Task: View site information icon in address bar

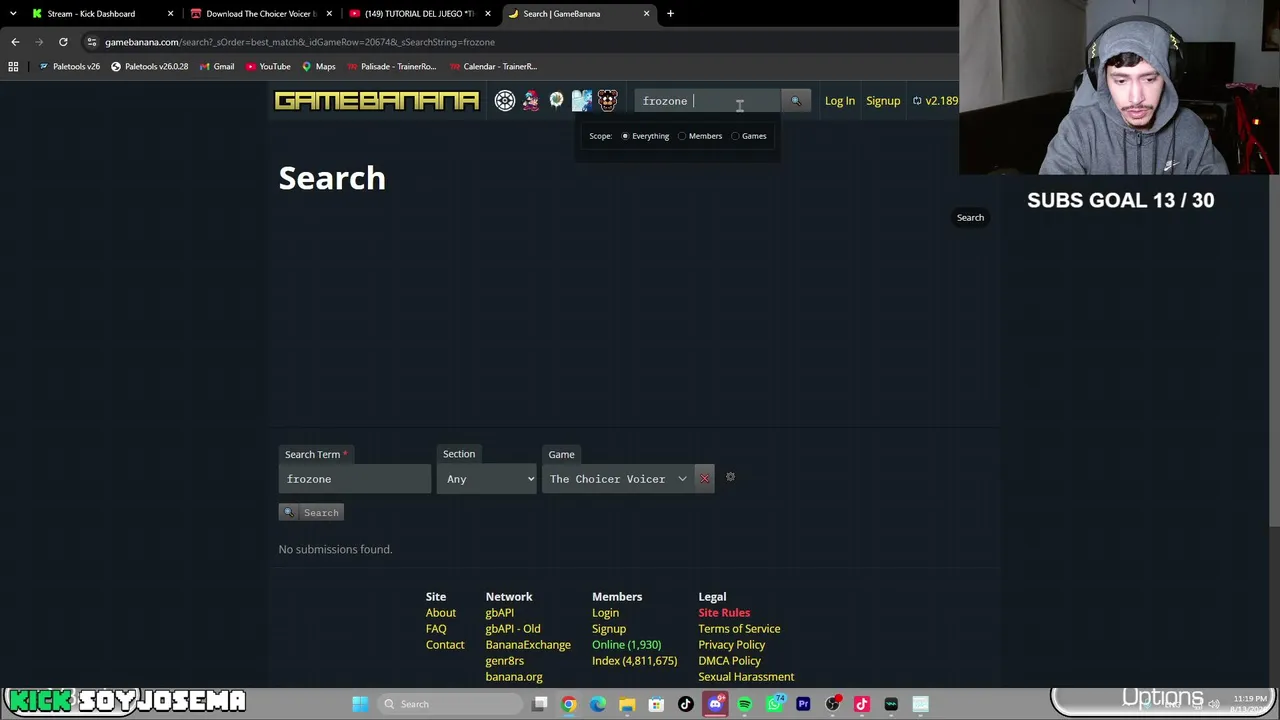Action: click(x=92, y=42)
